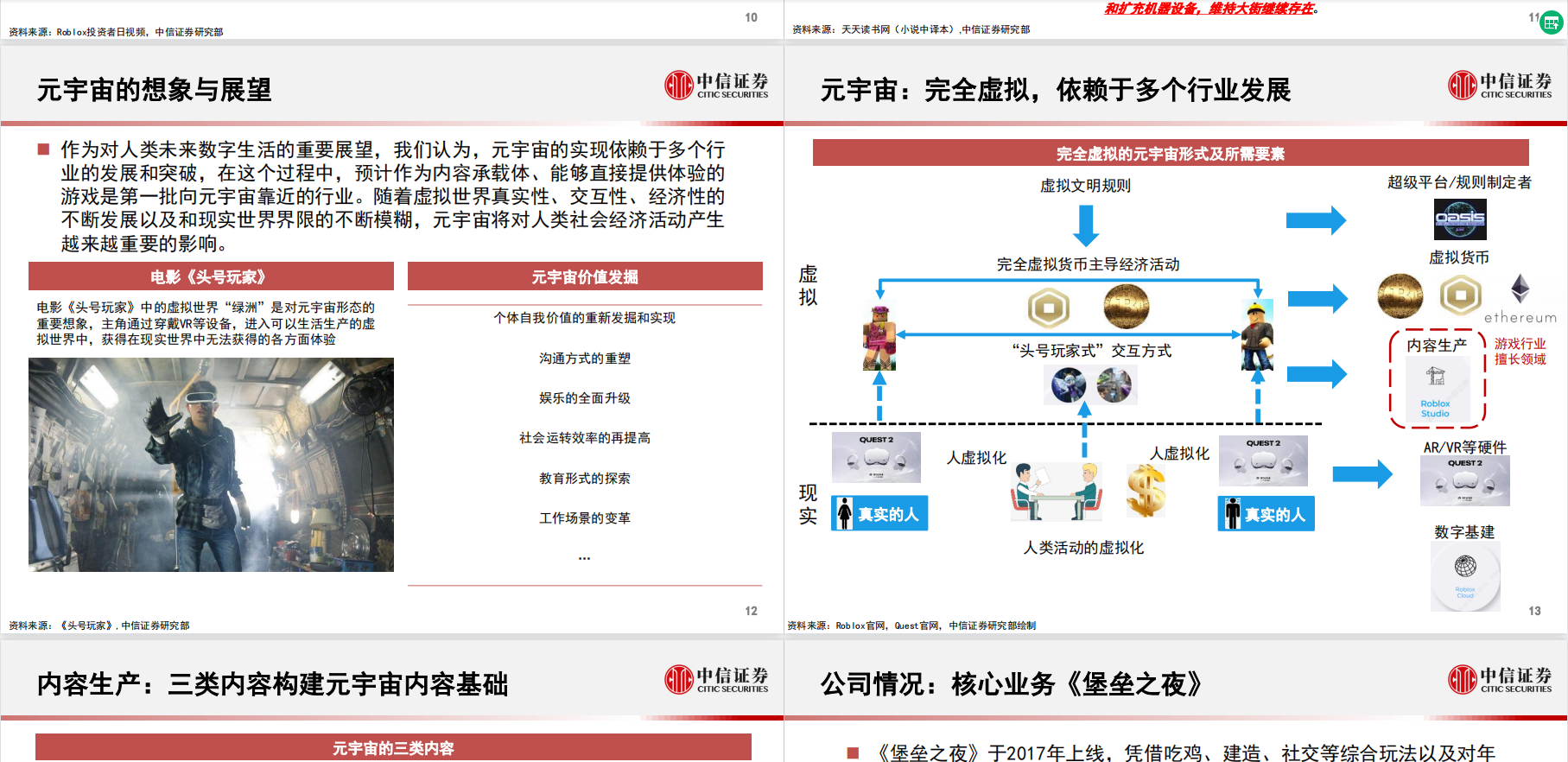Image resolution: width=1568 pixels, height=762 pixels.
Task: Click the 元宇宙价值发掘 red header
Action: click(x=585, y=276)
